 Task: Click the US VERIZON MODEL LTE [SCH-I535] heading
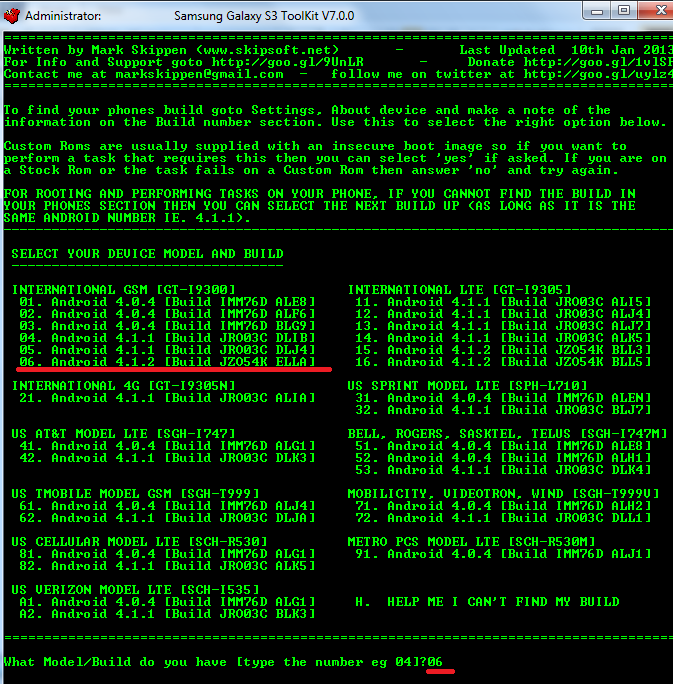[x=135, y=590]
